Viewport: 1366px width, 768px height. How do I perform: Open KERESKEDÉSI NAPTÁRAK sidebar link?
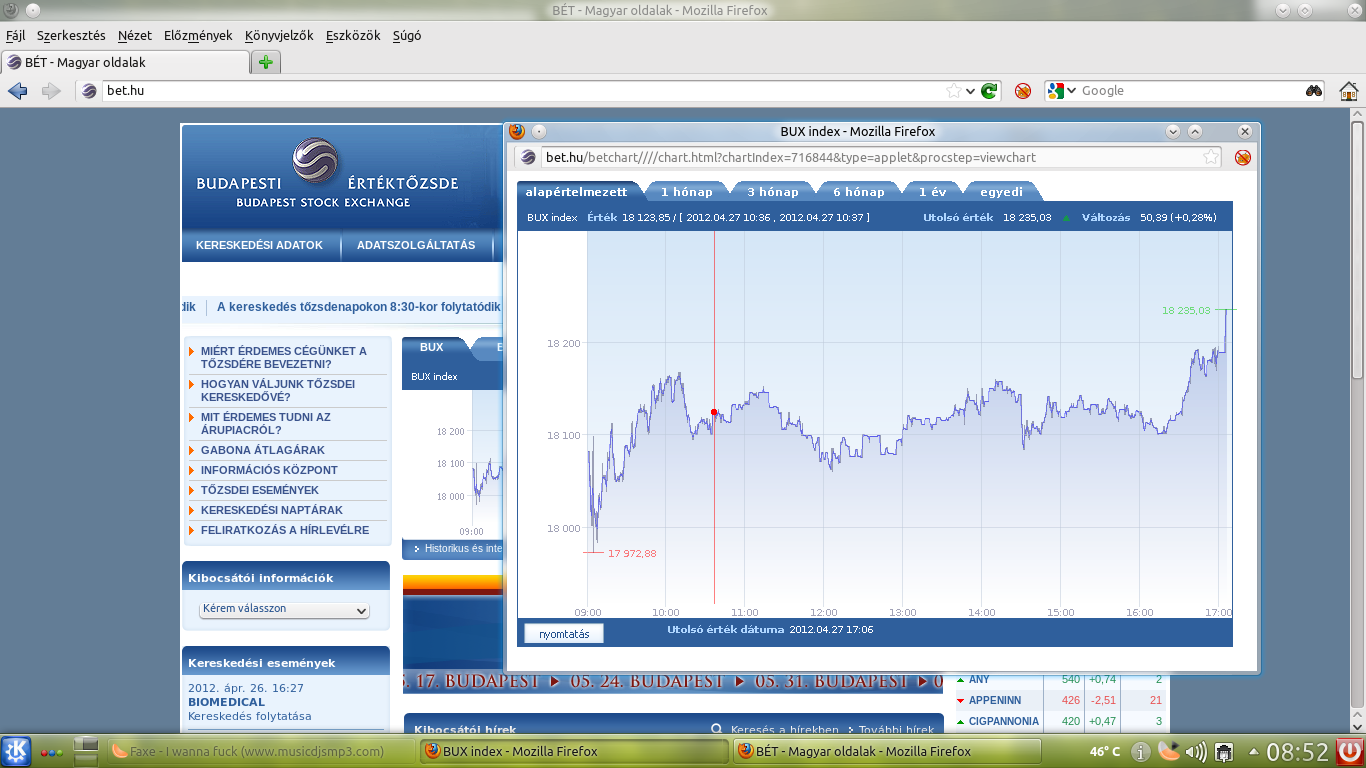[x=272, y=510]
